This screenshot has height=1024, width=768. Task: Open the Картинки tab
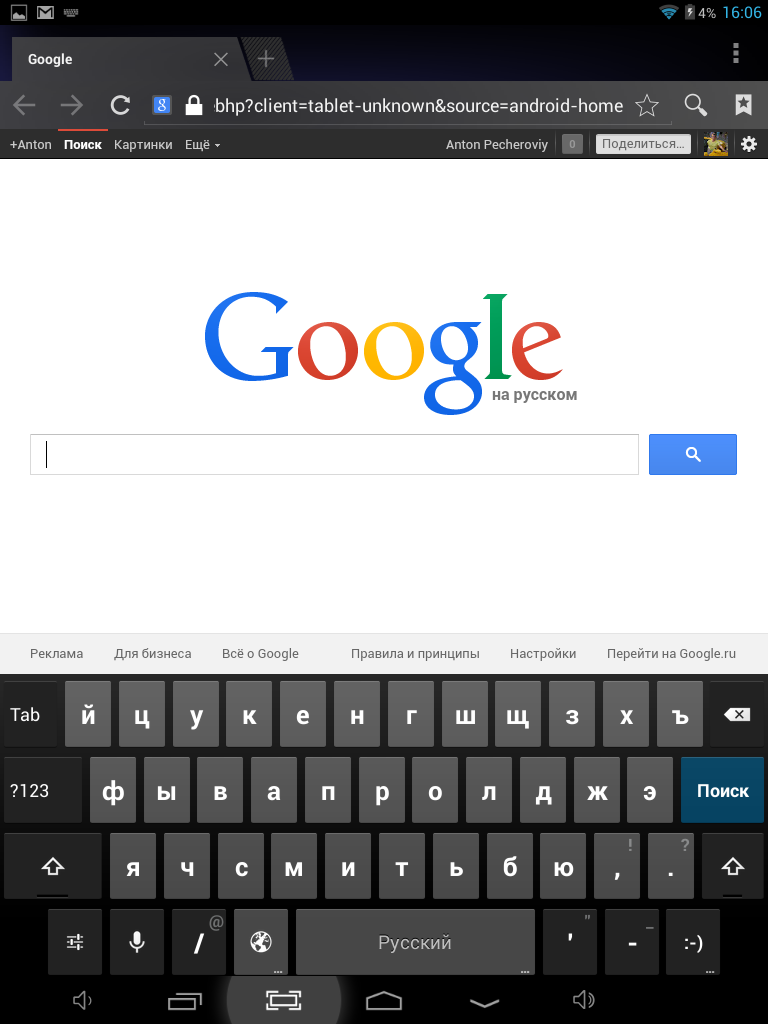143,145
